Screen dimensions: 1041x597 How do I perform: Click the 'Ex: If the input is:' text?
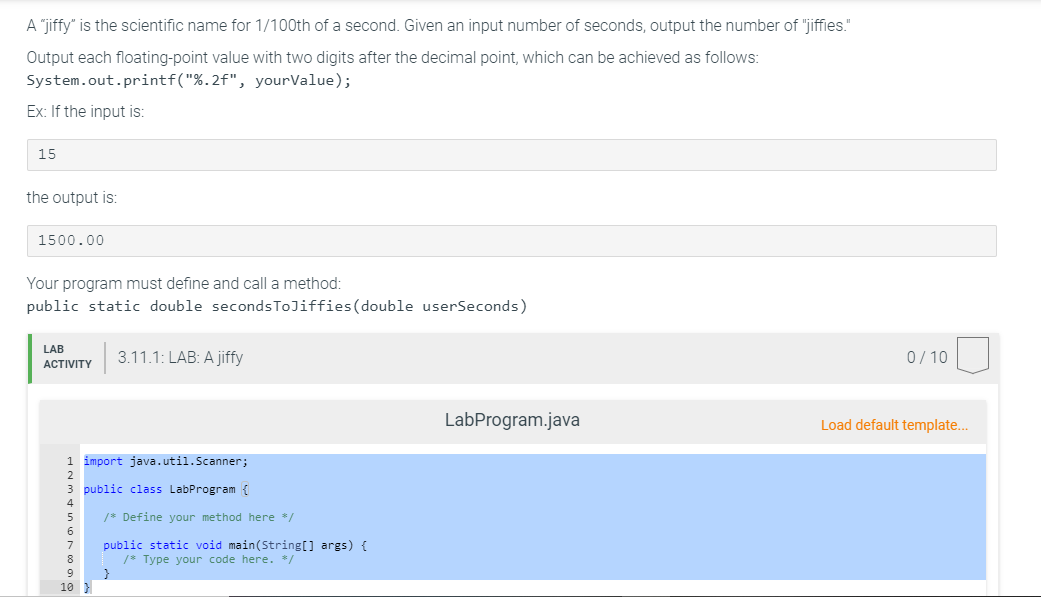85,112
